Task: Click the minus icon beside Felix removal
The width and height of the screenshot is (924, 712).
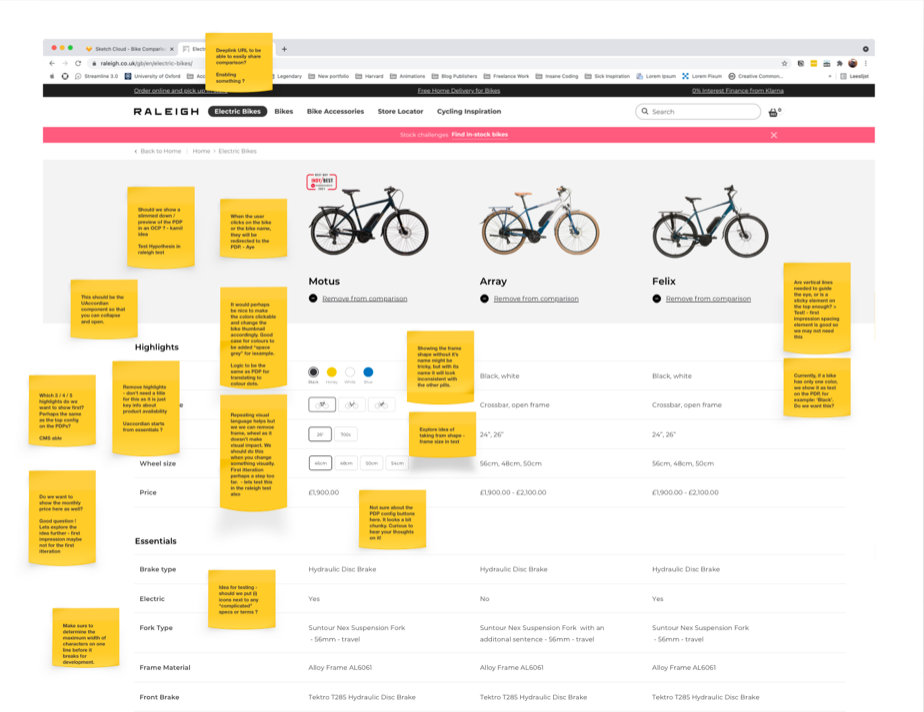Action: point(656,298)
